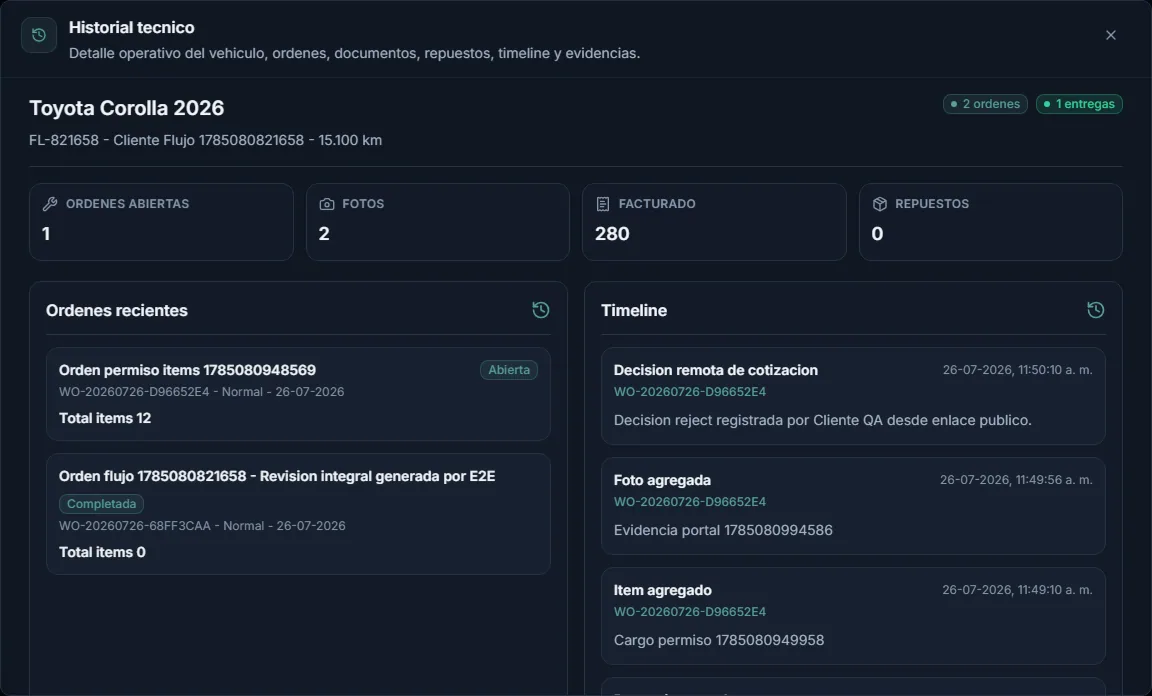Click the Decision remota de cotizacion timeline title

point(716,370)
